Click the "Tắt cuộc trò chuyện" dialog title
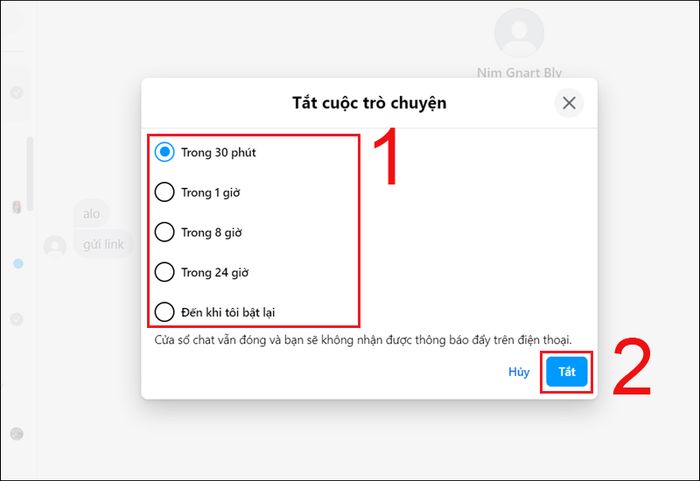Image resolution: width=700 pixels, height=481 pixels. pos(369,103)
